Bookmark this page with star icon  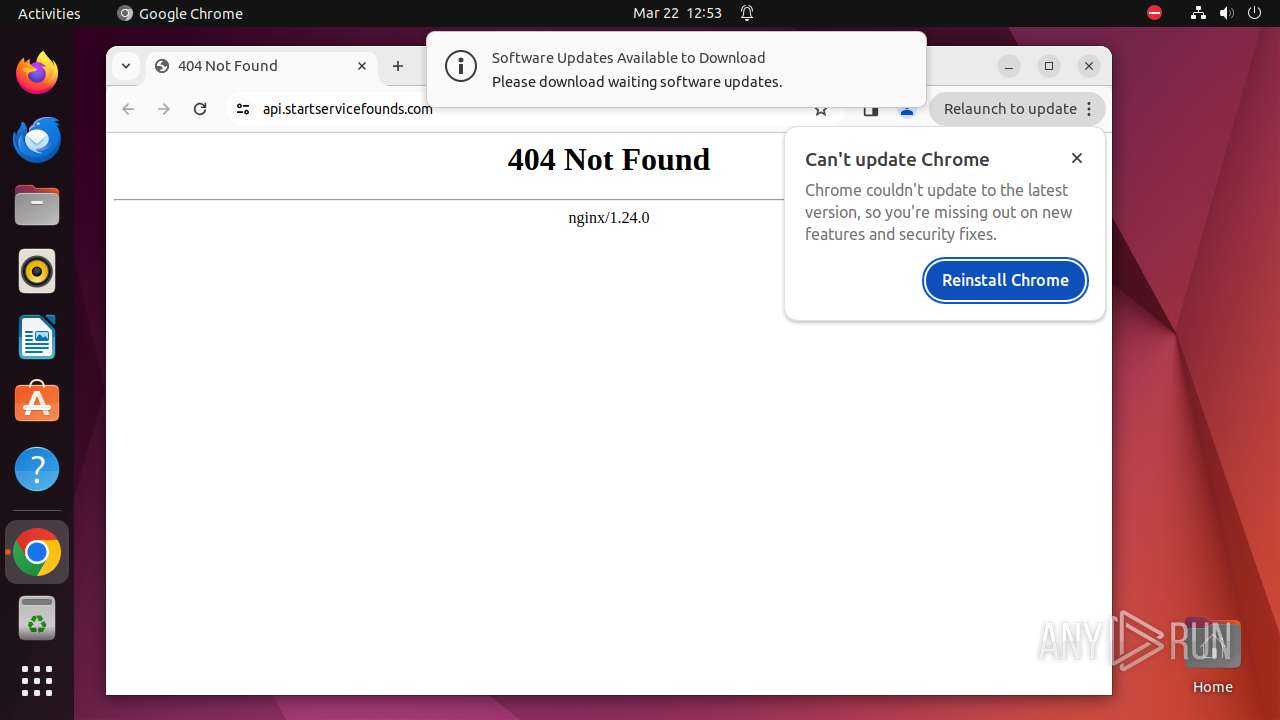pos(821,110)
